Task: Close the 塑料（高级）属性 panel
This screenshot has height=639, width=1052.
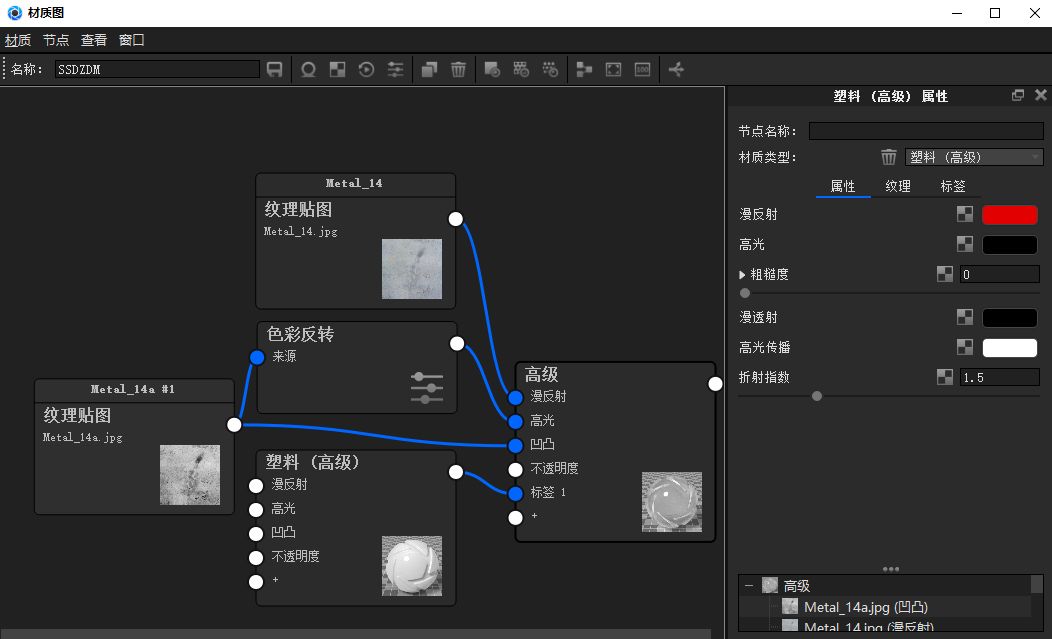Action: pos(1041,95)
